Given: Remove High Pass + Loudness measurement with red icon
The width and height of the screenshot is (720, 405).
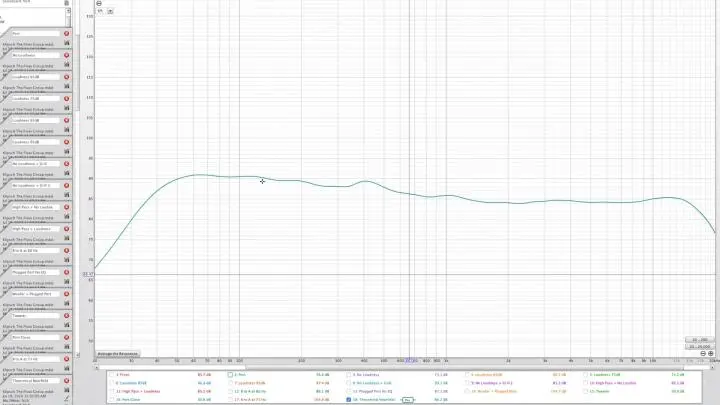Looking at the screenshot, I should pyautogui.click(x=67, y=229).
